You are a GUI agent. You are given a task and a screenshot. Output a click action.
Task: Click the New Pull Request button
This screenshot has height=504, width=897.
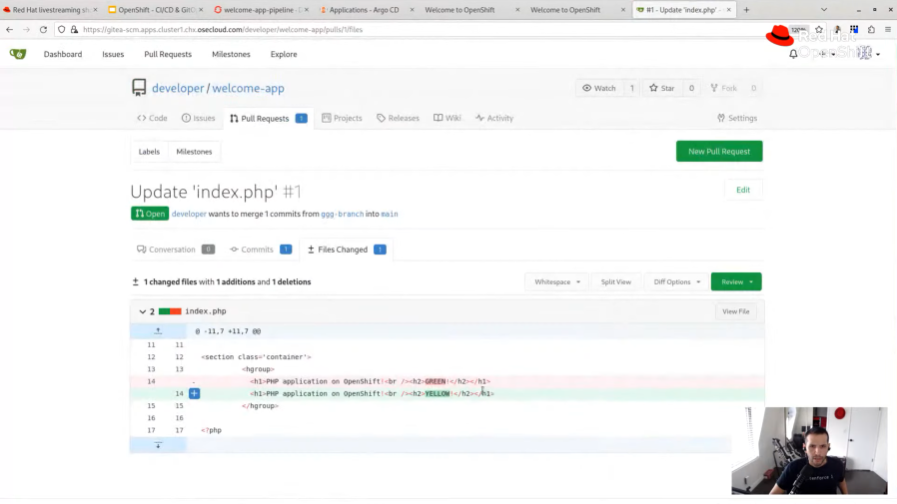point(719,152)
